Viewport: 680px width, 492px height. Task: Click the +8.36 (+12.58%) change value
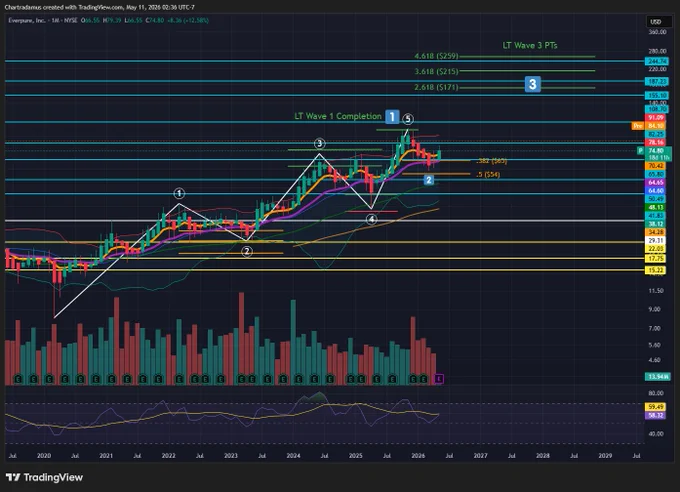coord(188,20)
